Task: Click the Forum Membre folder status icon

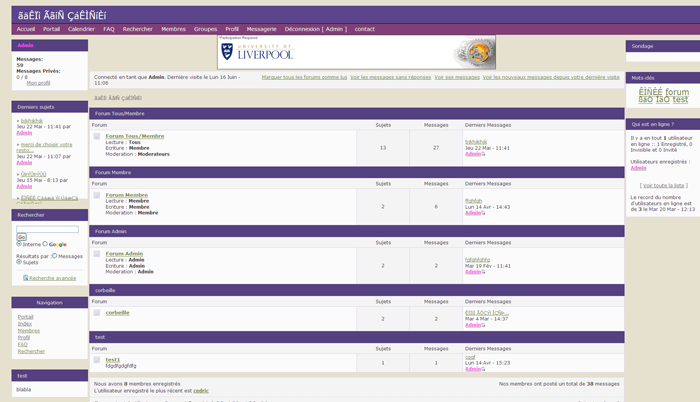Action: click(x=96, y=195)
